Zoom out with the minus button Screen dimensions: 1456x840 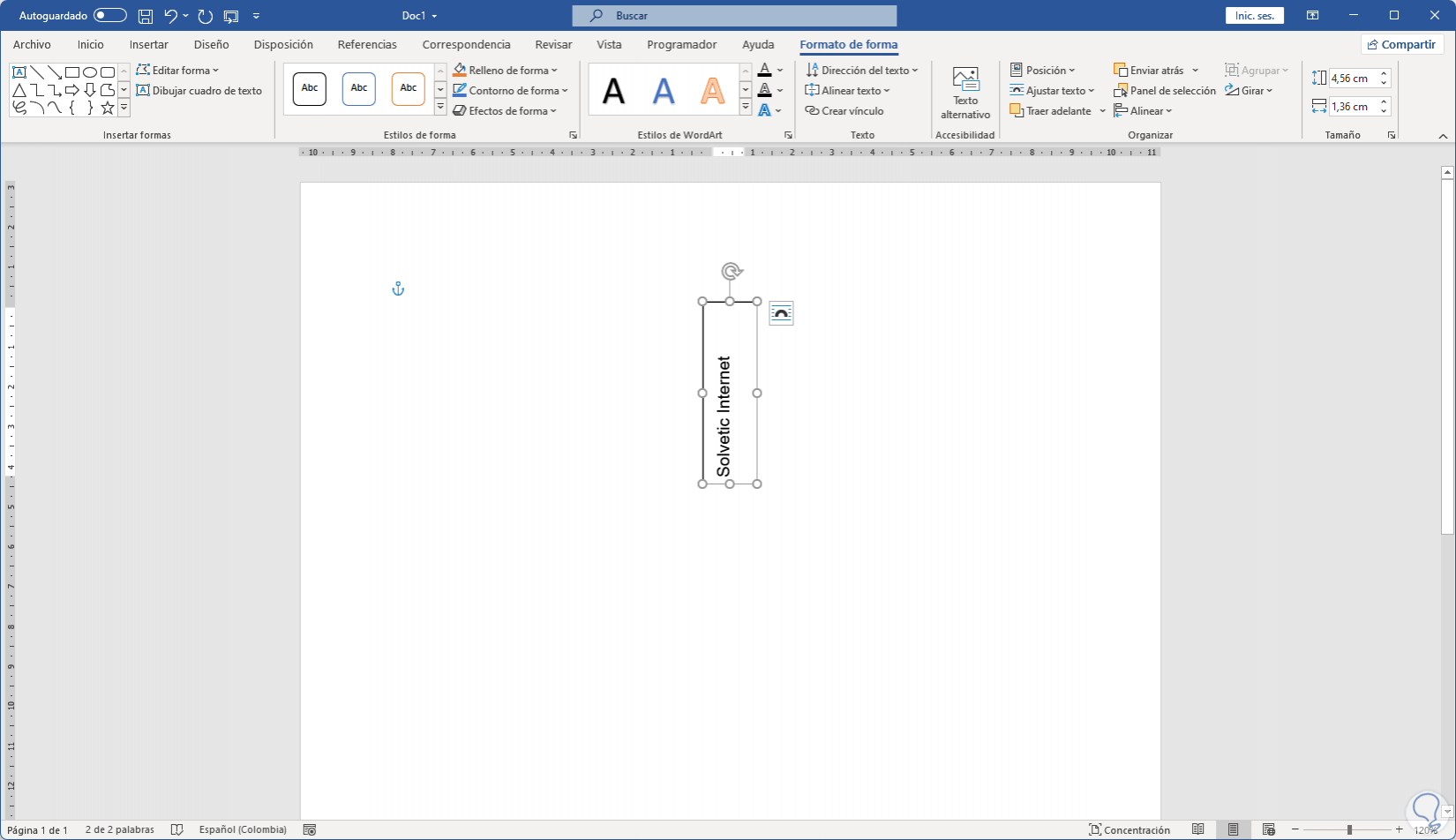coord(1295,829)
